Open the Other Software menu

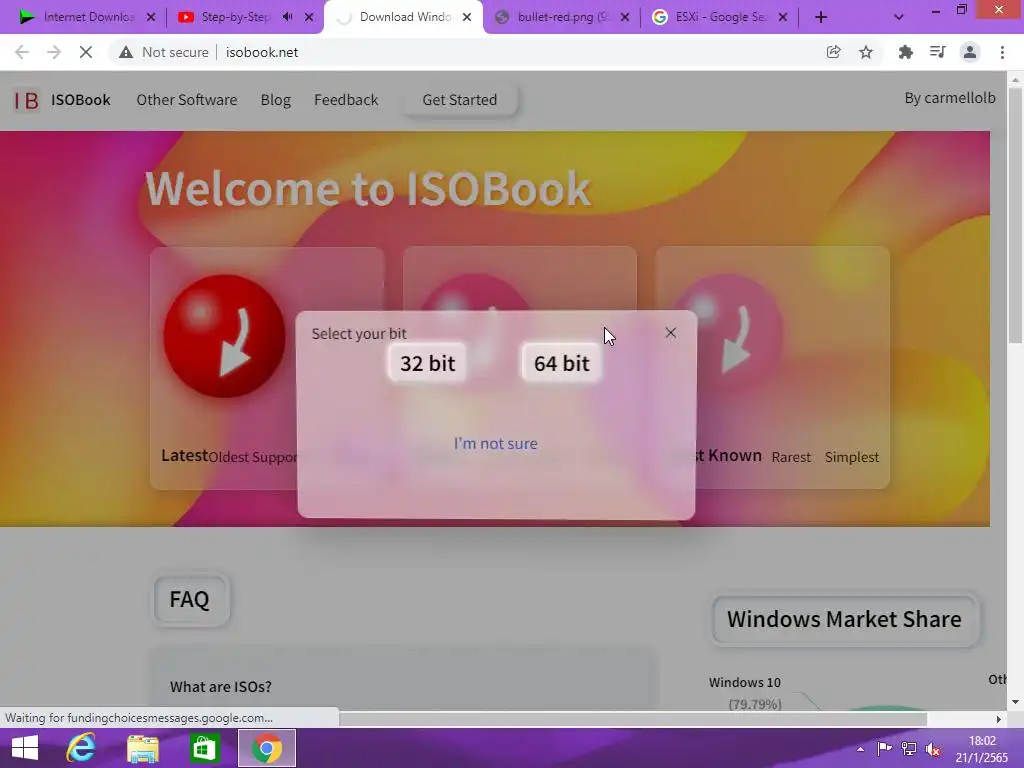coord(187,100)
